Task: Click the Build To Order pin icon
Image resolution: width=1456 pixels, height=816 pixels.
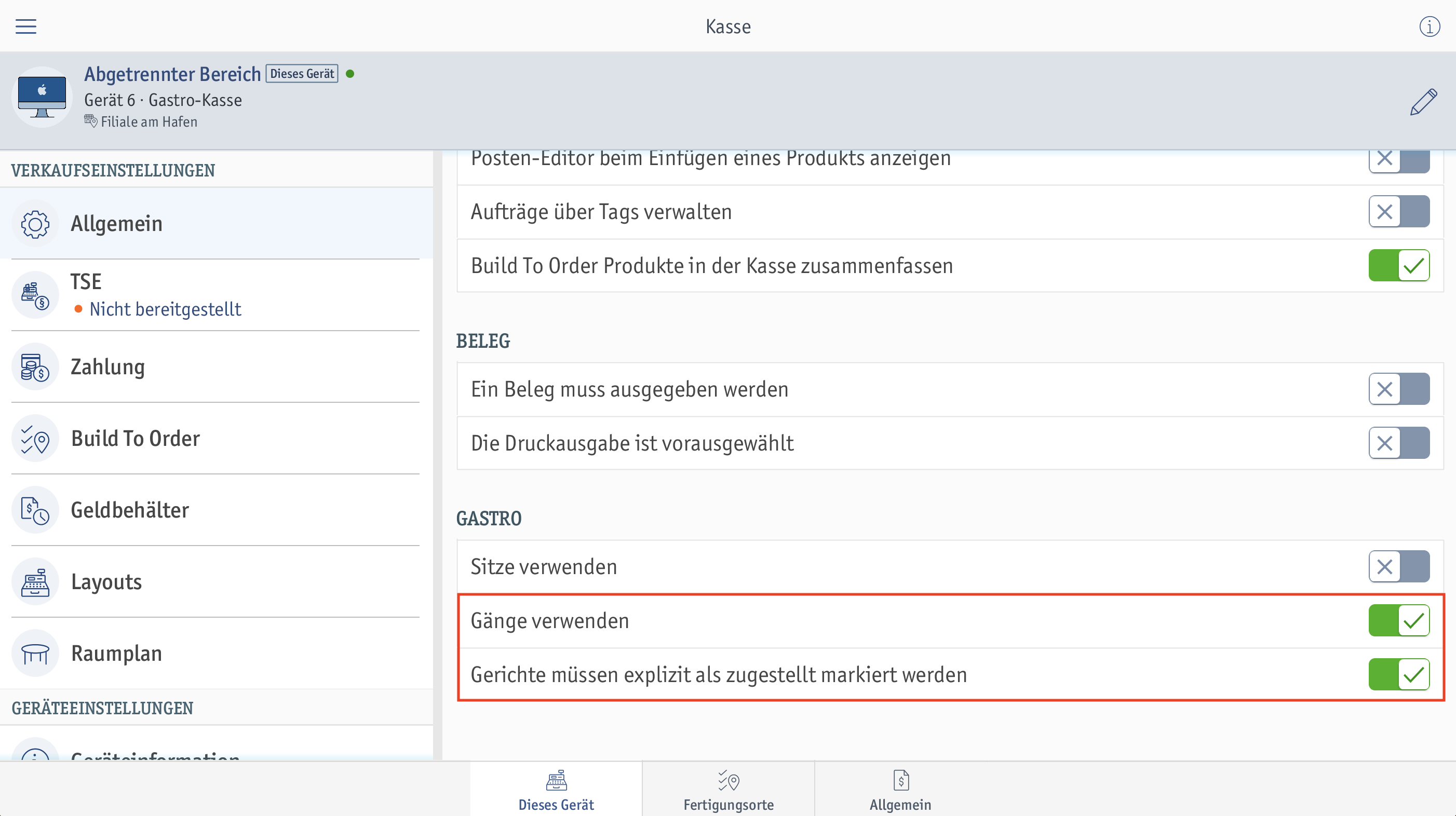Action: [35, 439]
